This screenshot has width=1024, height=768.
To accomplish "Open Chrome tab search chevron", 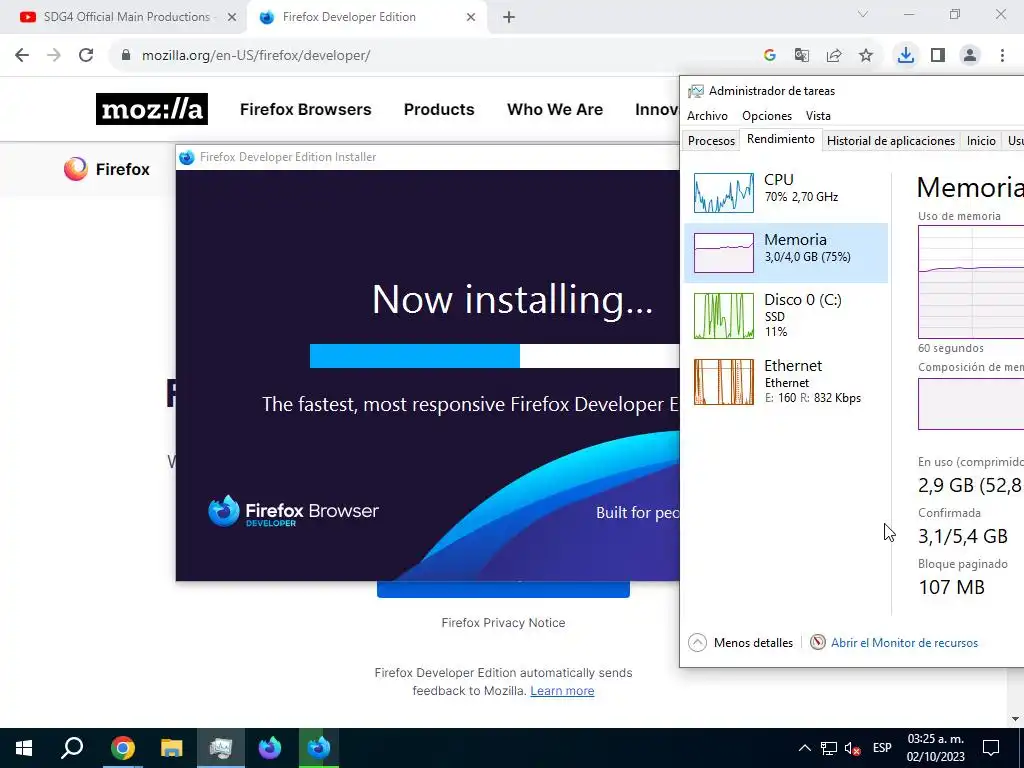I will pos(863,14).
